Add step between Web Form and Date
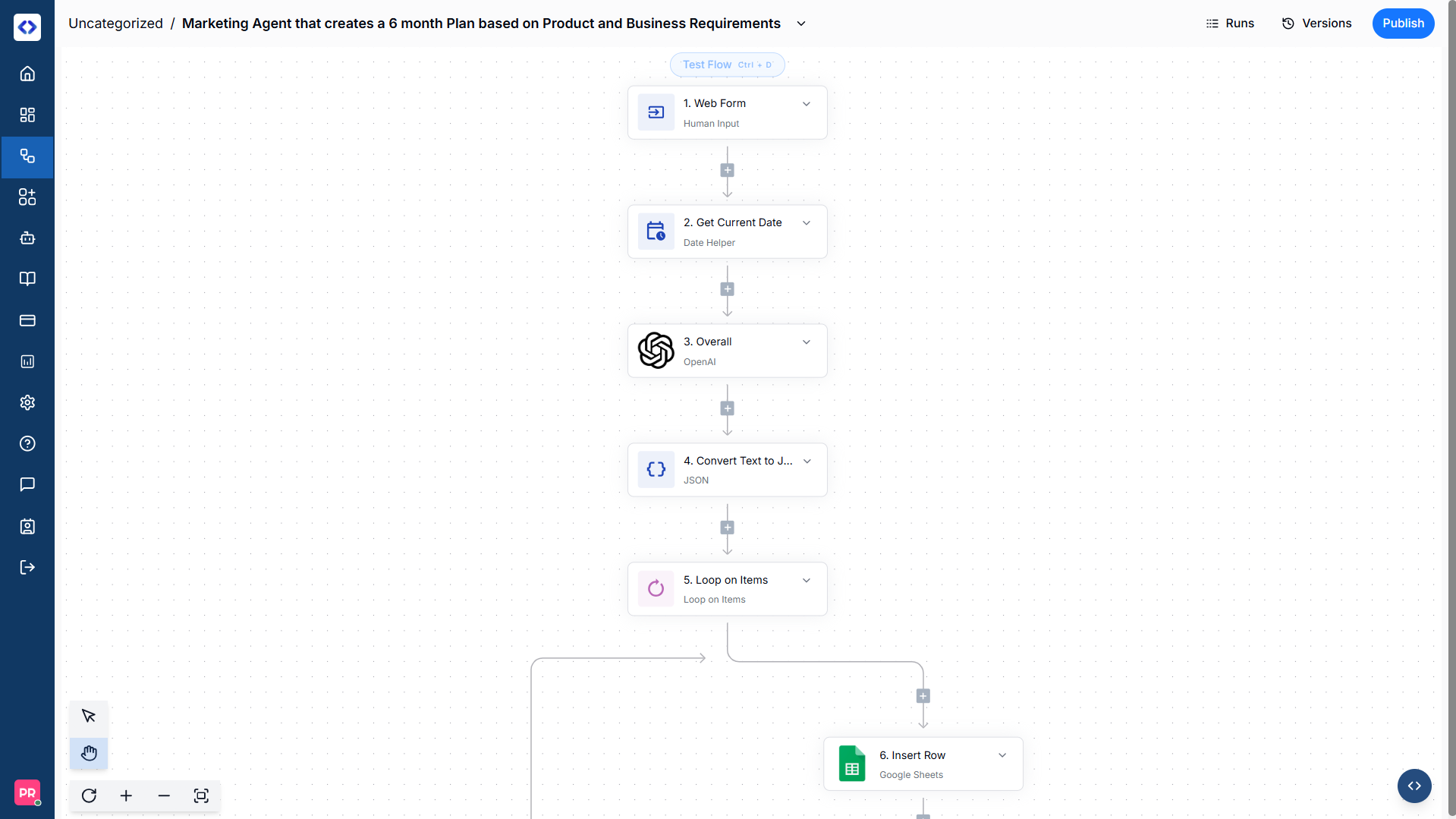 pyautogui.click(x=727, y=171)
